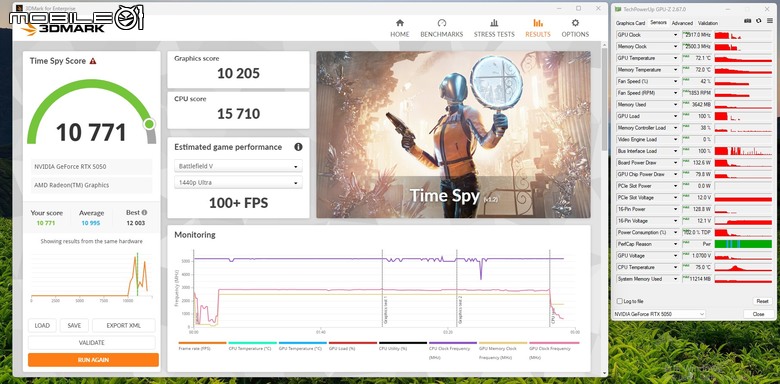Open OPTIONS via the gear icon
Screen dimensions: 780x384
pos(575,23)
